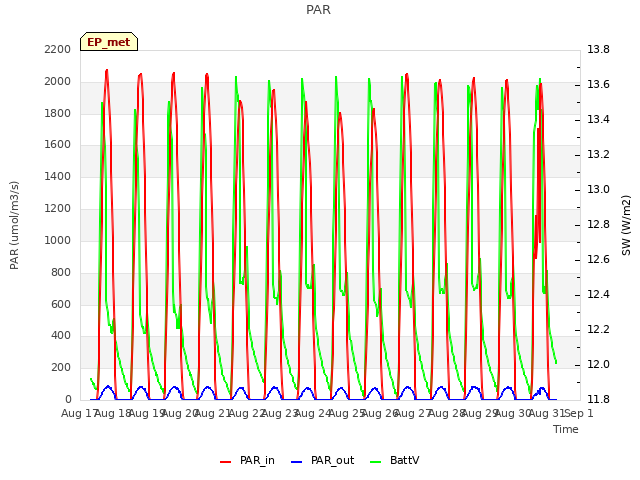Click the SW (W/m2) axis label

626,225
